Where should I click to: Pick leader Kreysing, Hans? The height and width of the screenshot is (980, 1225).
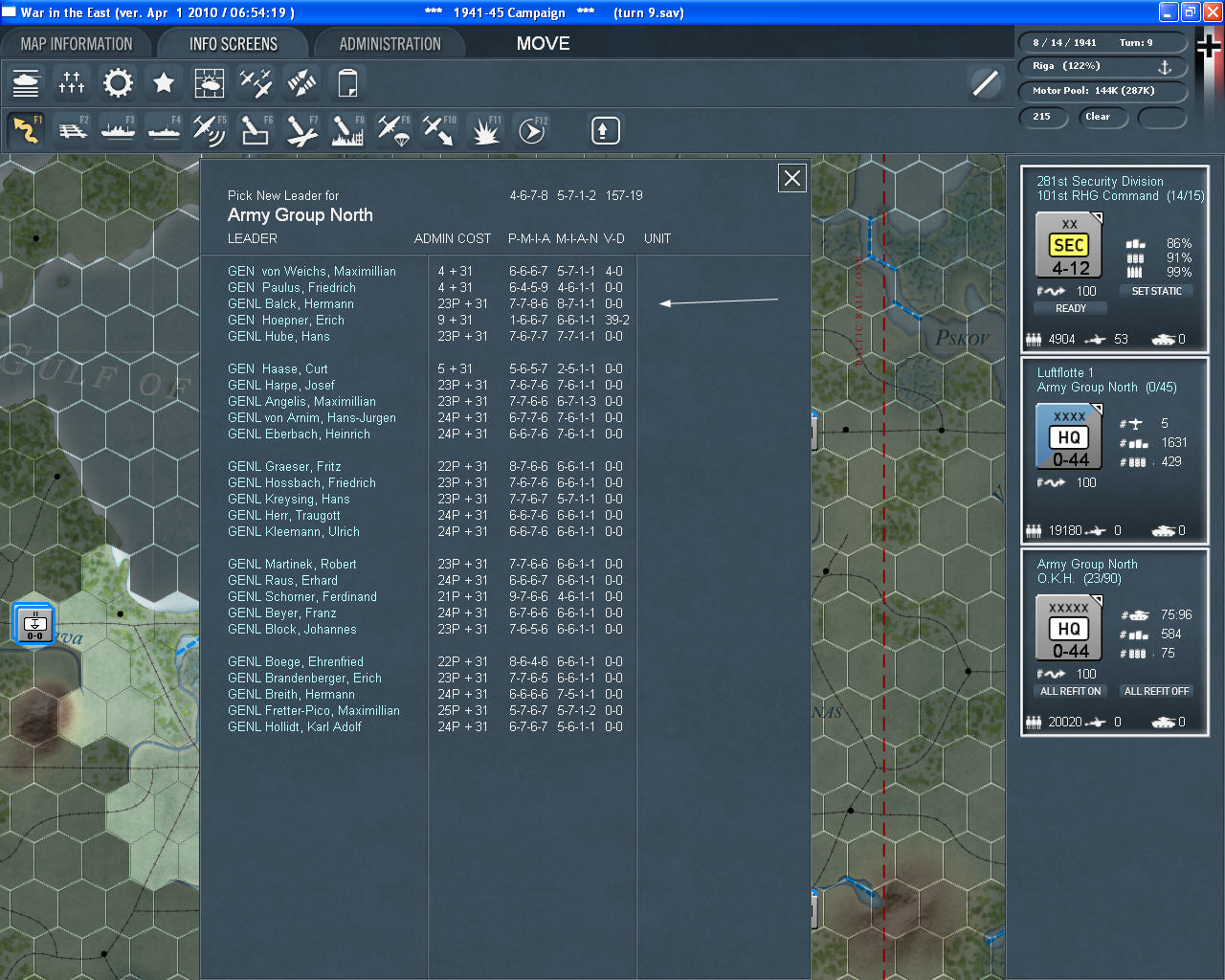[x=289, y=500]
